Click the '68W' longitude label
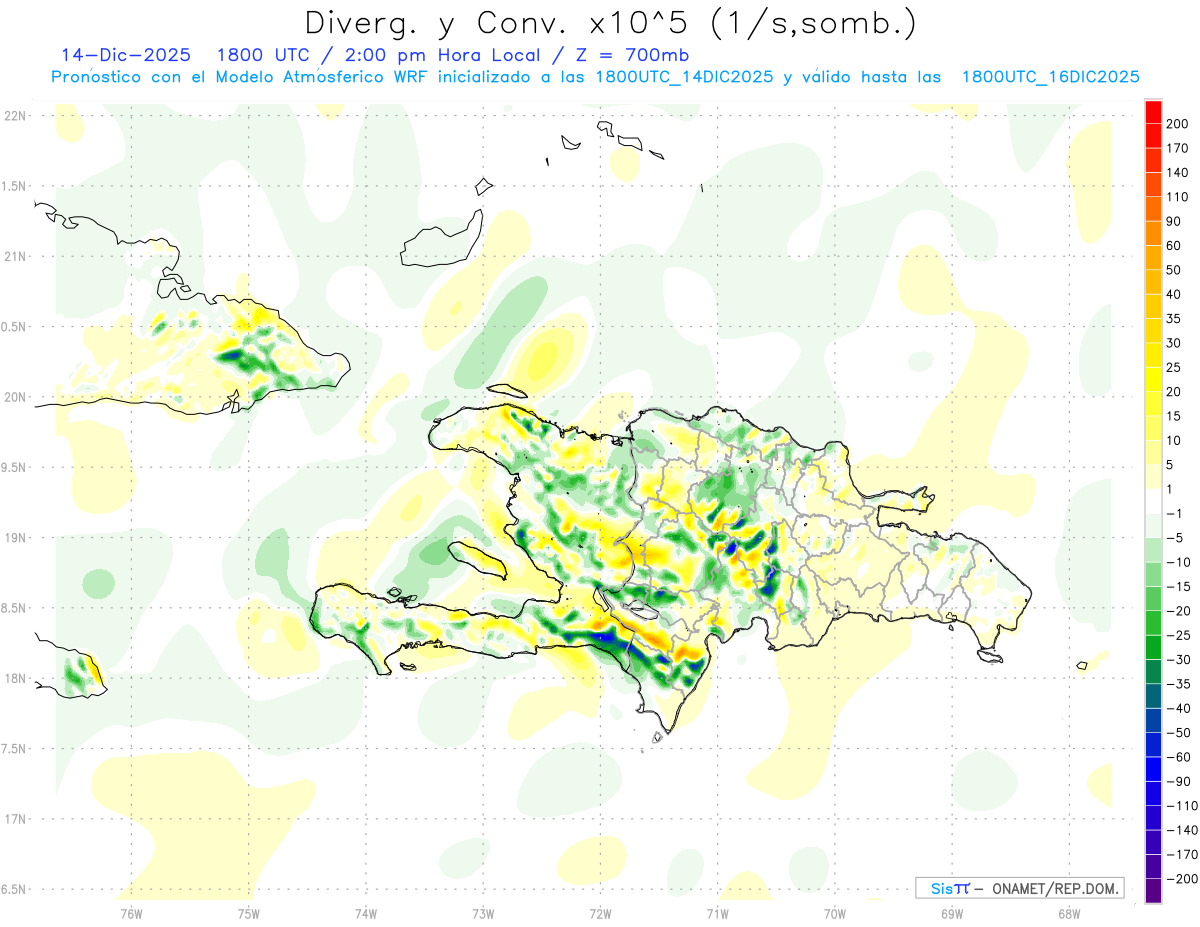Image resolution: width=1200 pixels, height=927 pixels. [1069, 913]
